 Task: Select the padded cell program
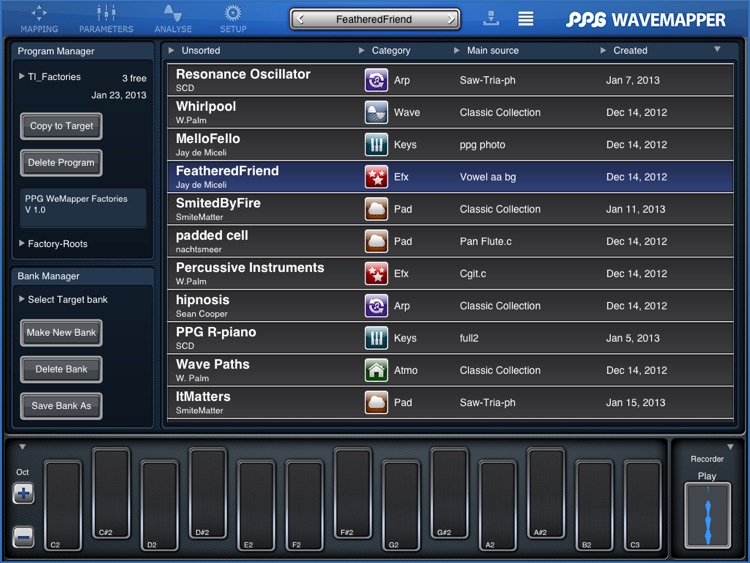450,241
